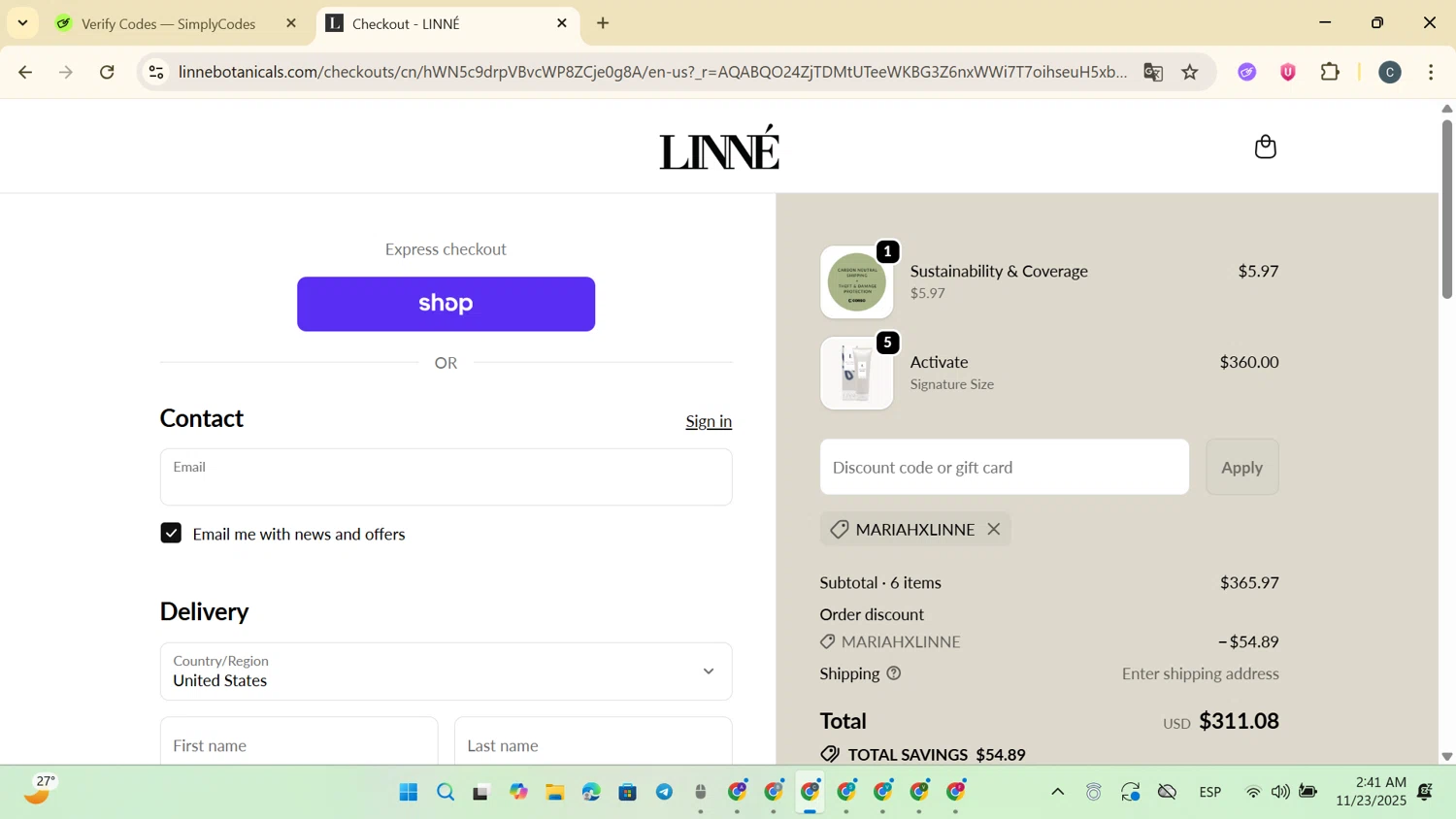Click the Subtotal · 6 items text
Viewport: 1456px width, 819px height.
[x=880, y=582]
